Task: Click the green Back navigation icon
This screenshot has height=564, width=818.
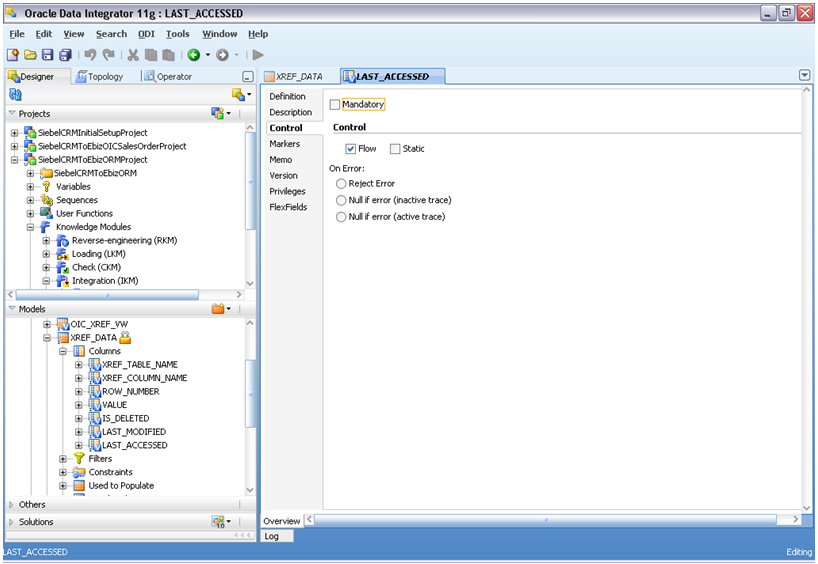Action: click(194, 55)
